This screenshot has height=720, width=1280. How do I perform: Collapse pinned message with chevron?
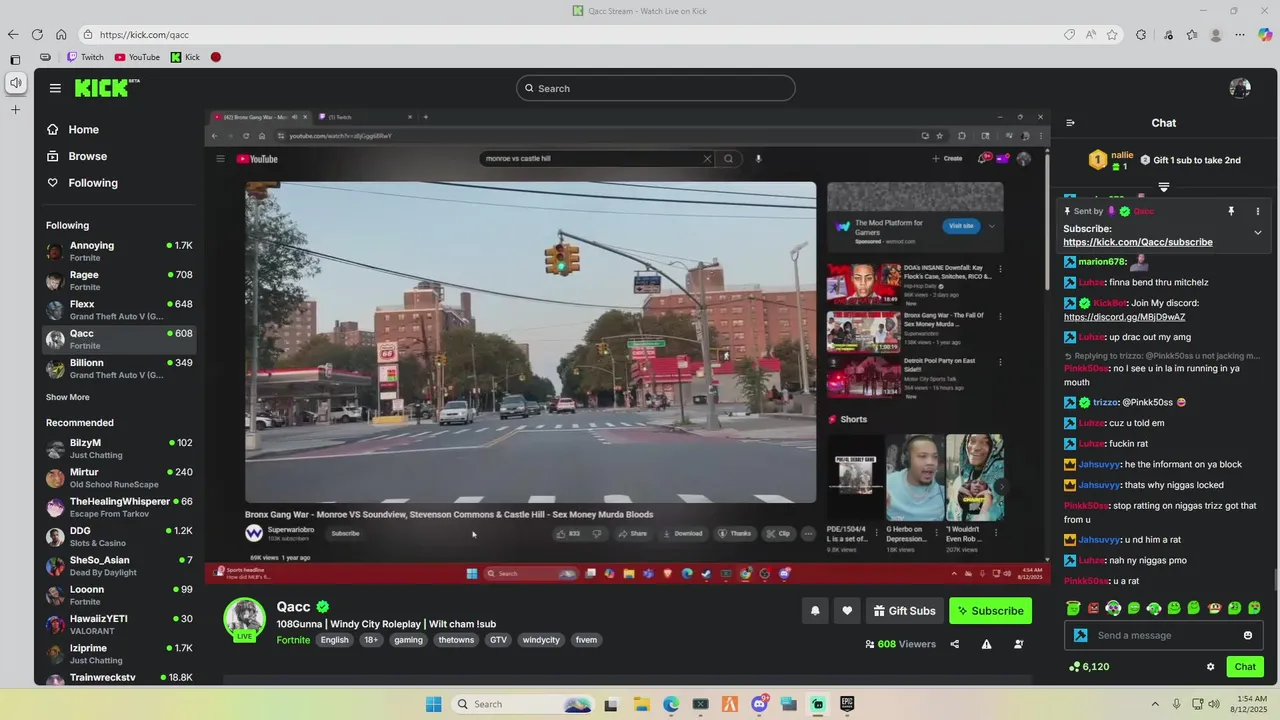point(1258,232)
